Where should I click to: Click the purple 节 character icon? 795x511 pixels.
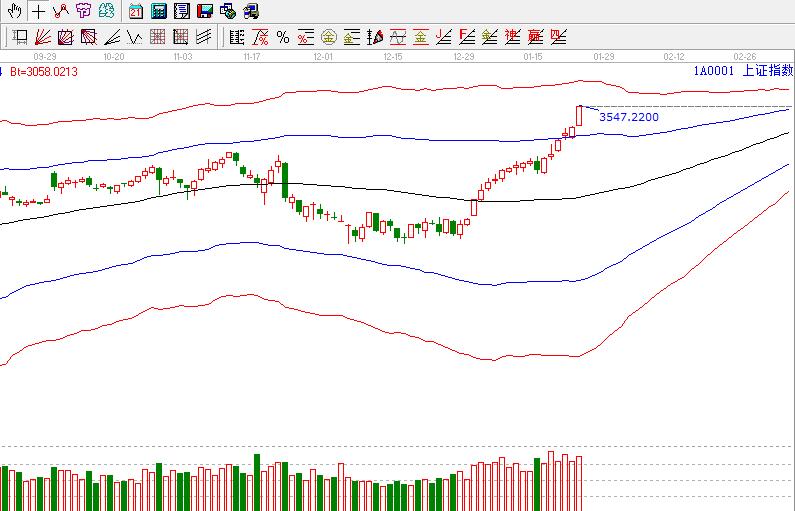[x=83, y=12]
